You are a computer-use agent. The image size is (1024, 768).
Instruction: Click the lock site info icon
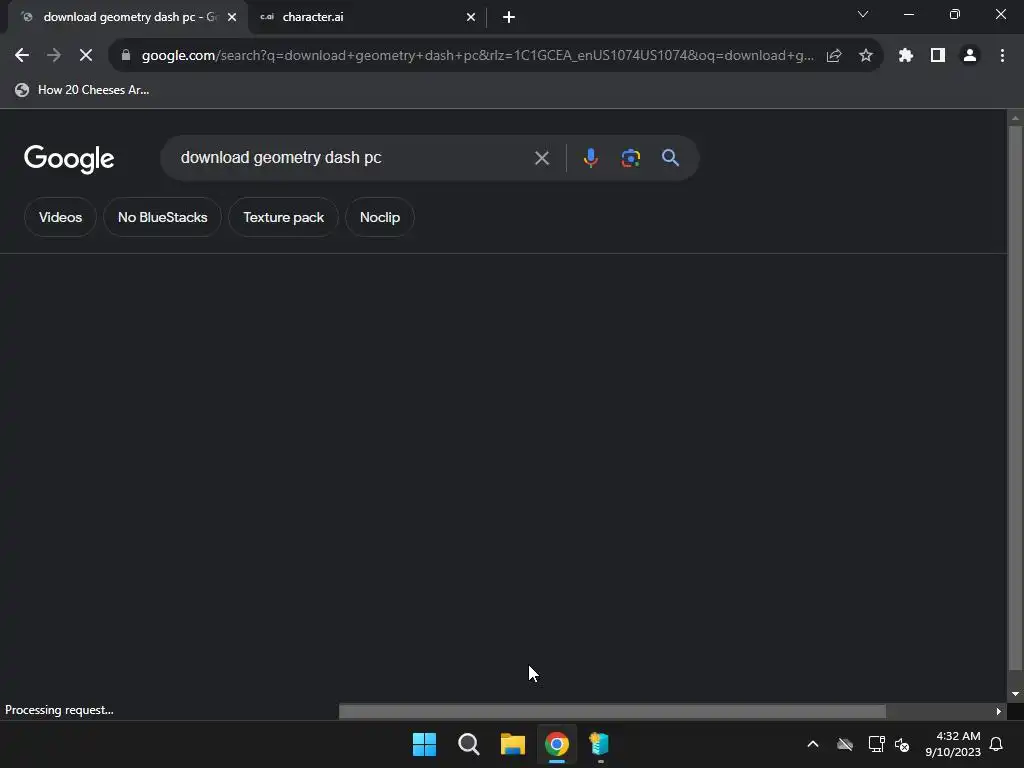tap(126, 56)
